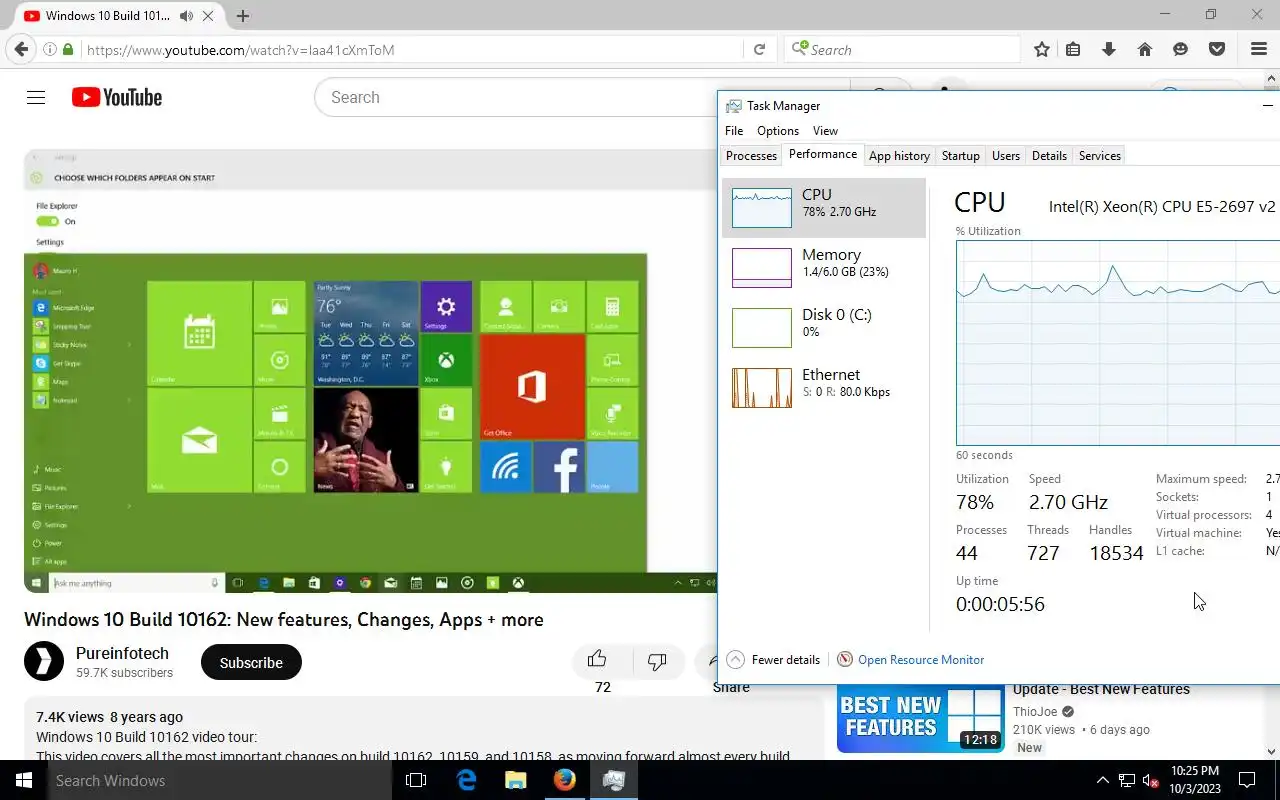The image size is (1280, 800).
Task: Select Disk 0 (C:) in sidebar
Action: [824, 328]
